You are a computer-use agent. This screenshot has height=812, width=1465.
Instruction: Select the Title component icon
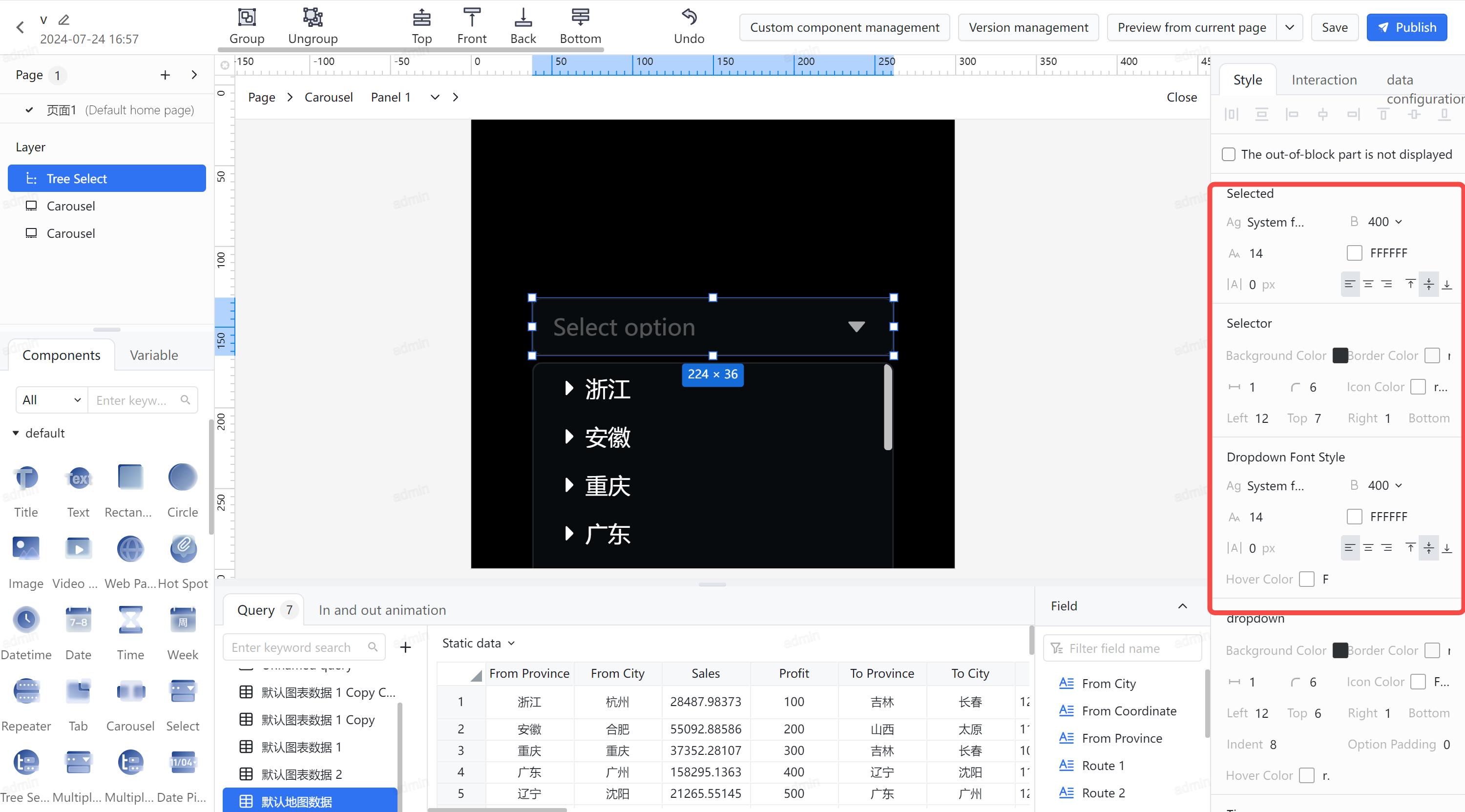pyautogui.click(x=26, y=478)
